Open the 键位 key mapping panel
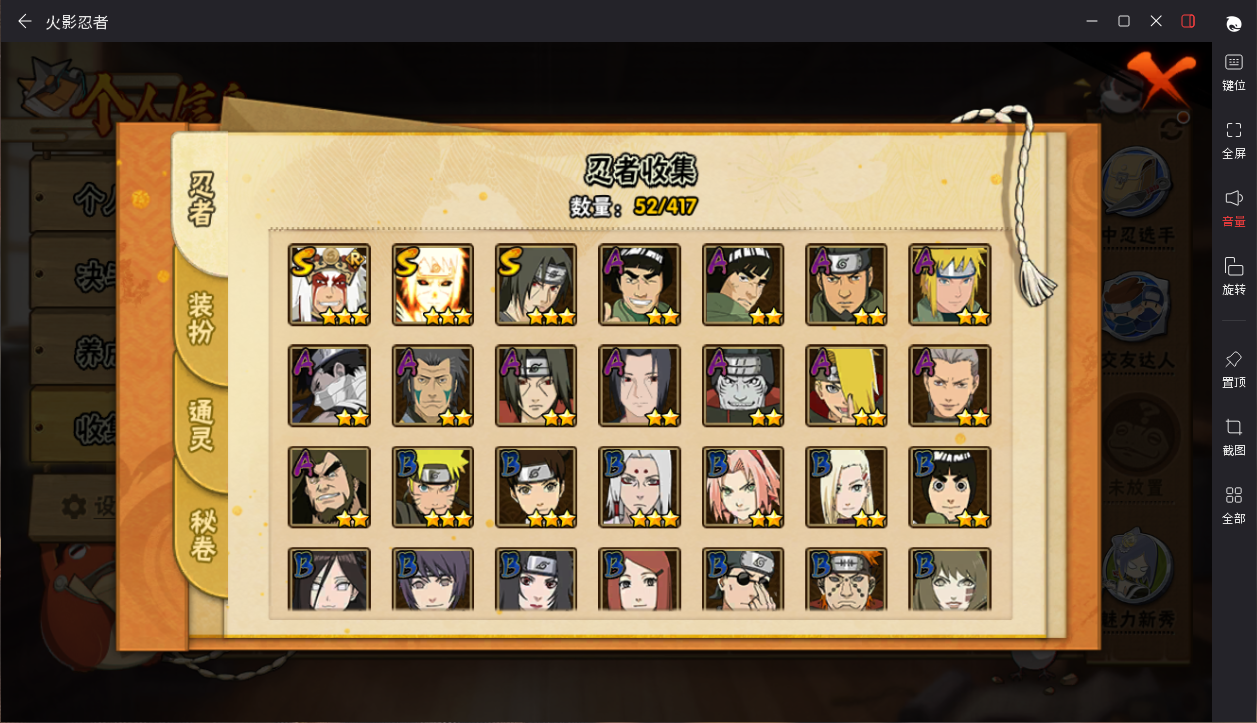The height and width of the screenshot is (723, 1257). (x=1234, y=72)
